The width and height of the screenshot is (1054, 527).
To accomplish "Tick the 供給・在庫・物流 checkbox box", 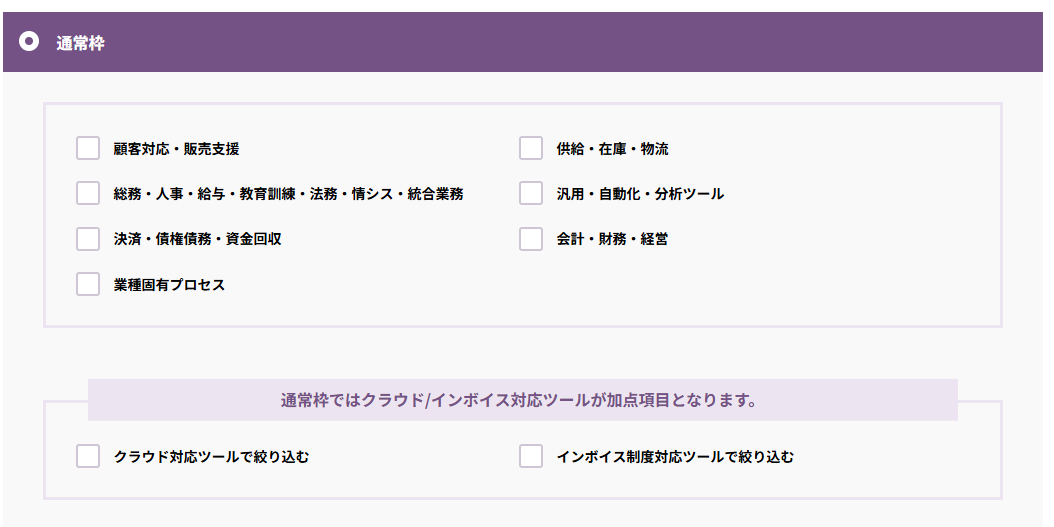I will [x=531, y=149].
